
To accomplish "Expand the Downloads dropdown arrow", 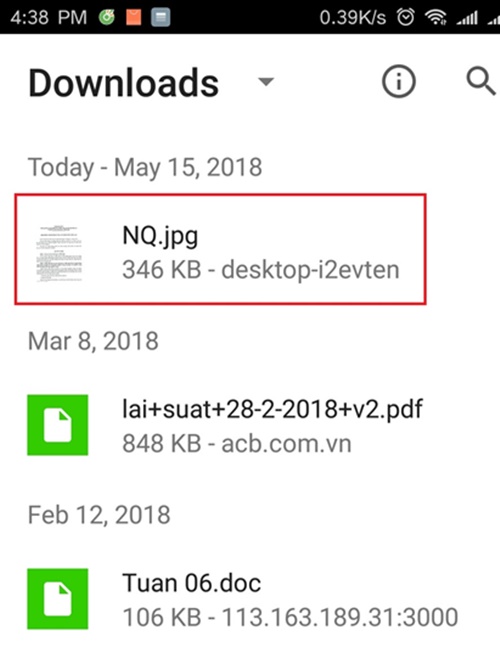I will pos(266,81).
